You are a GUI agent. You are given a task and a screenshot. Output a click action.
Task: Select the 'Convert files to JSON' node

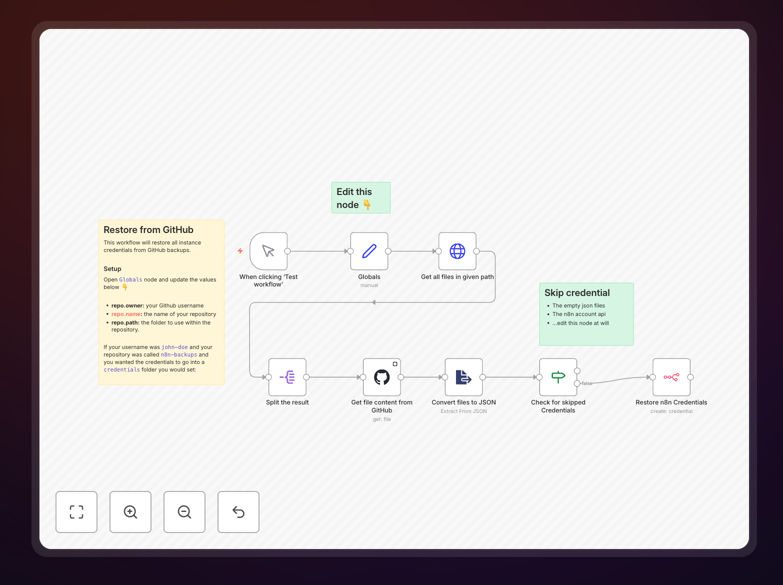point(464,377)
